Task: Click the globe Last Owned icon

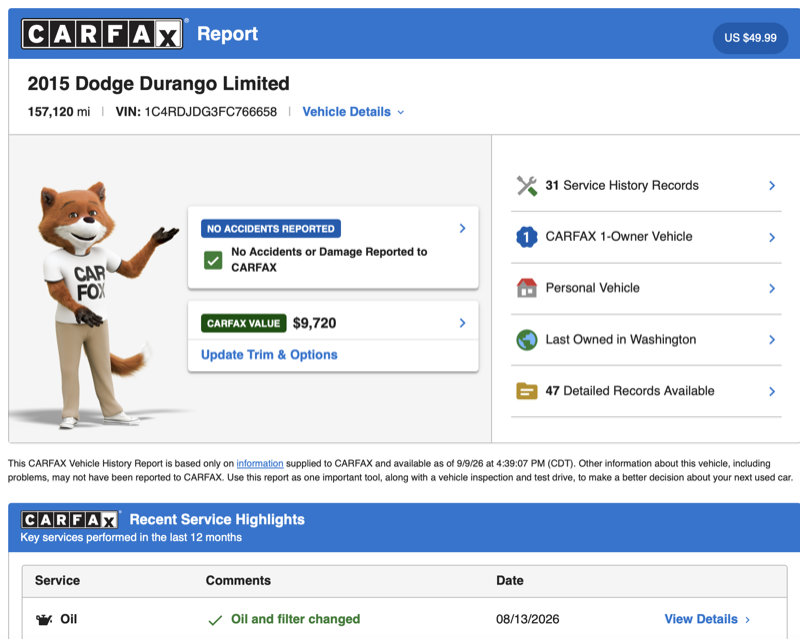Action: pyautogui.click(x=527, y=340)
